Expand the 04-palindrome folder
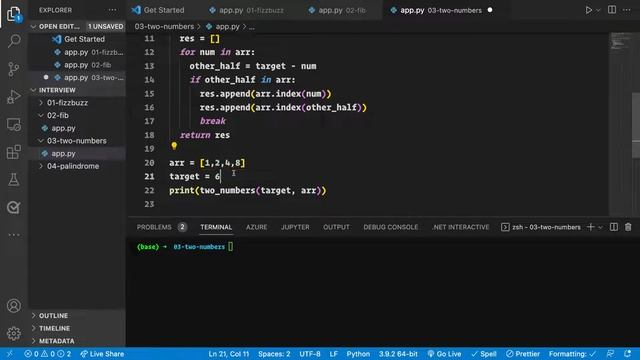The width and height of the screenshot is (640, 360). coord(78,166)
